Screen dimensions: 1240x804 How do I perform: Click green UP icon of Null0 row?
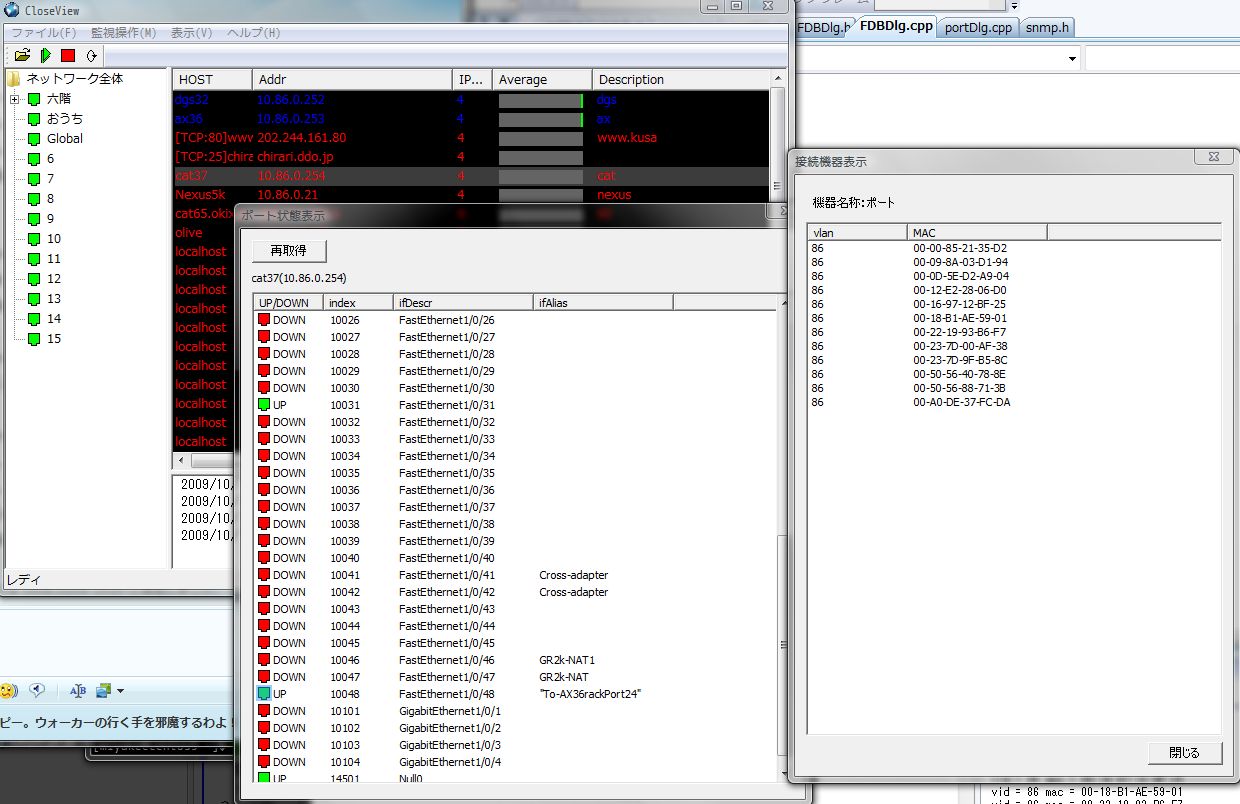264,778
